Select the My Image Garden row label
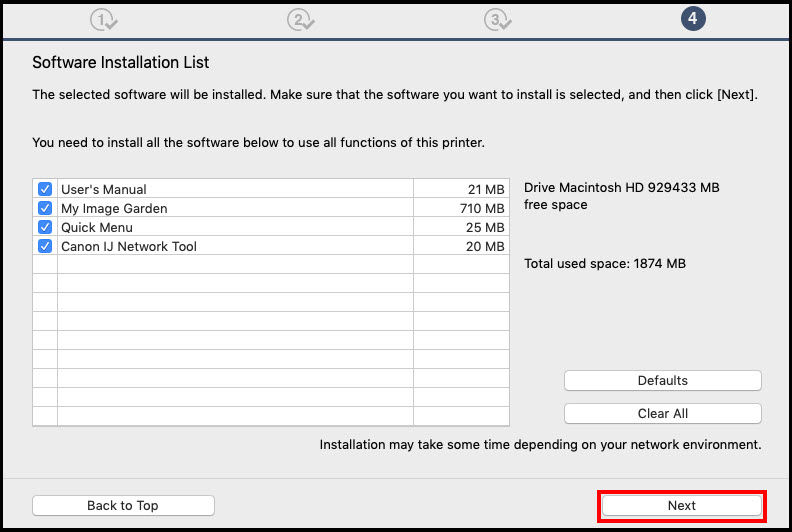Image resolution: width=792 pixels, height=532 pixels. pos(114,208)
